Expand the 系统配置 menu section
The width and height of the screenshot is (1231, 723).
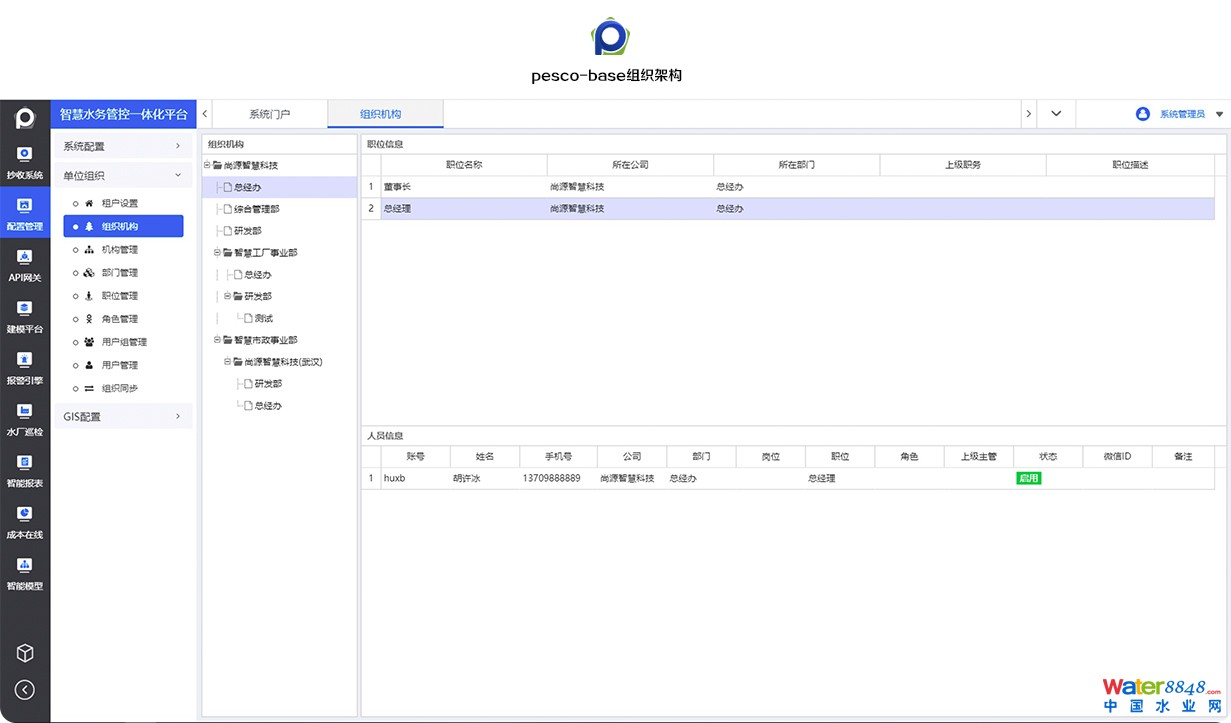pyautogui.click(x=122, y=146)
